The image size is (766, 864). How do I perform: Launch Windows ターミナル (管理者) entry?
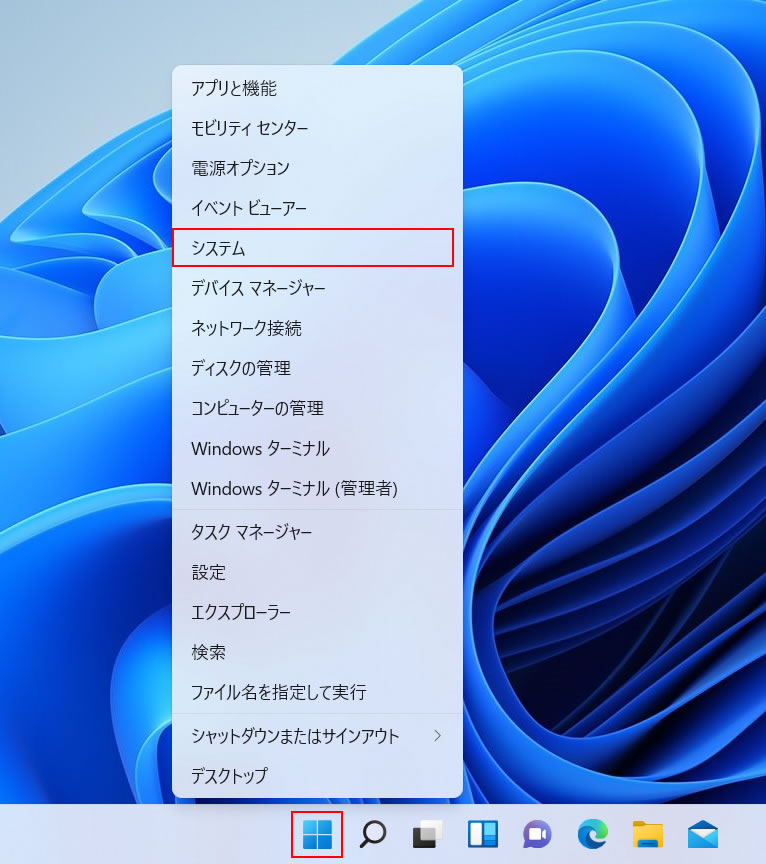click(x=317, y=488)
